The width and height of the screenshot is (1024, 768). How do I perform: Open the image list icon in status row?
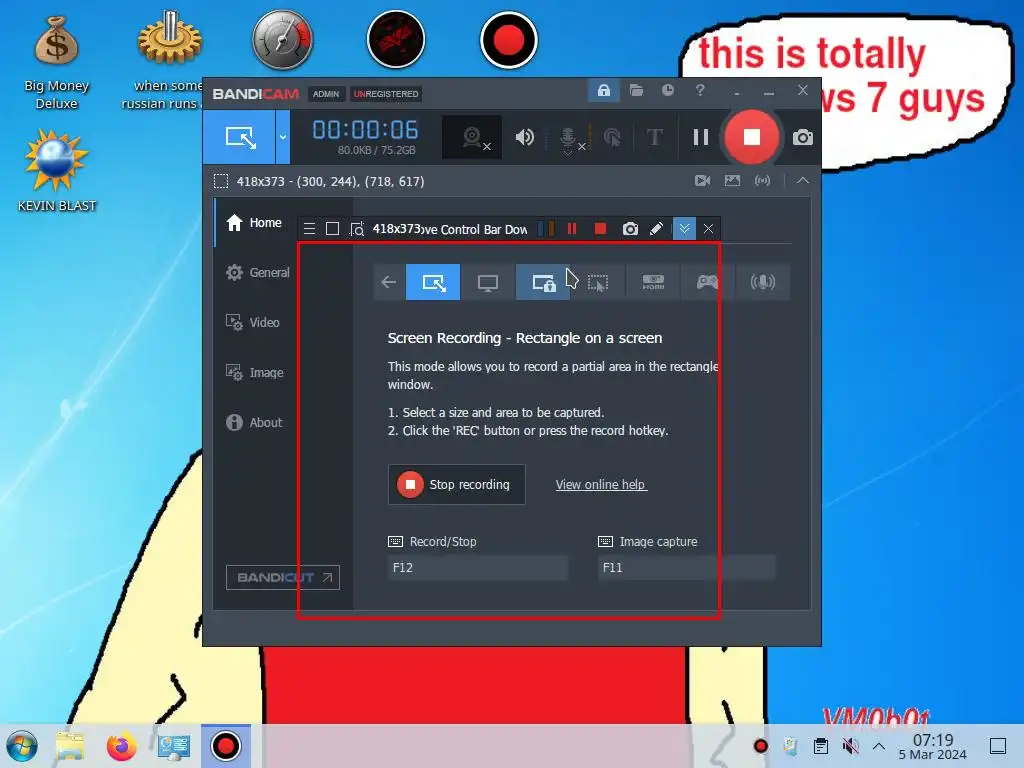pos(732,181)
